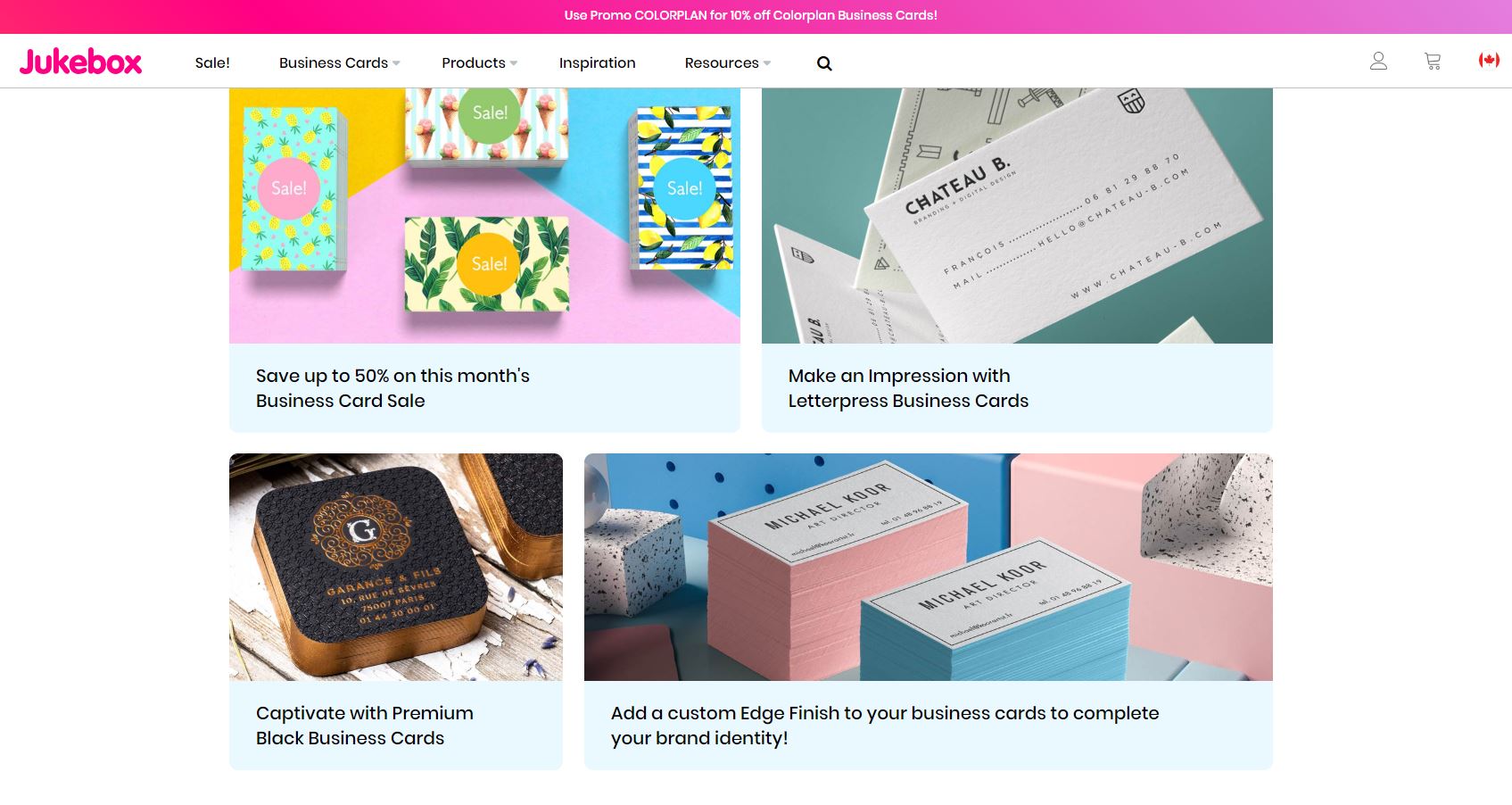Click the pink Sale! circle badge
Image resolution: width=1512 pixels, height=805 pixels.
[x=288, y=188]
